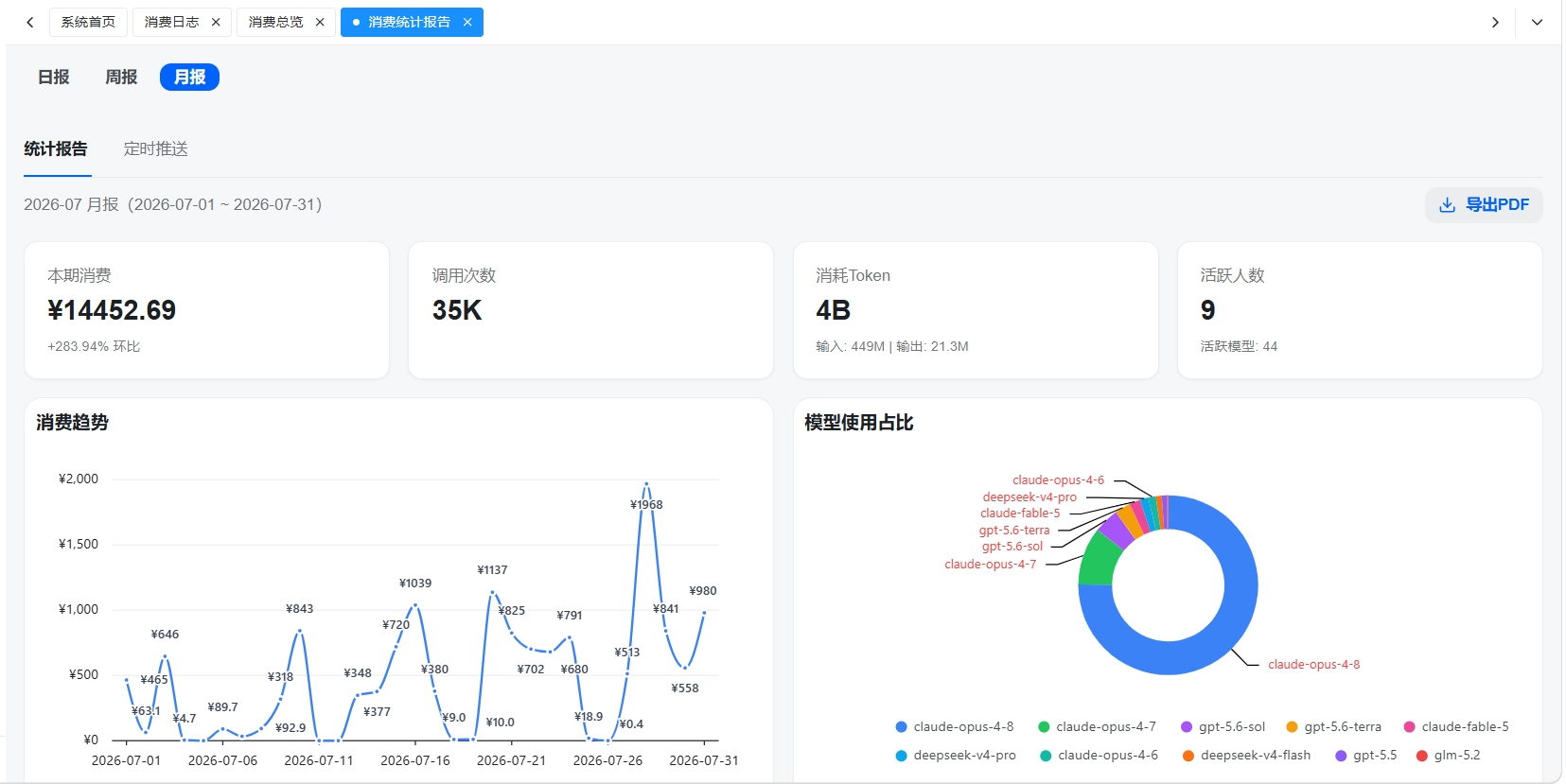The image size is (1566, 784).
Task: Click the ¥843 data point label
Action: pyautogui.click(x=299, y=609)
